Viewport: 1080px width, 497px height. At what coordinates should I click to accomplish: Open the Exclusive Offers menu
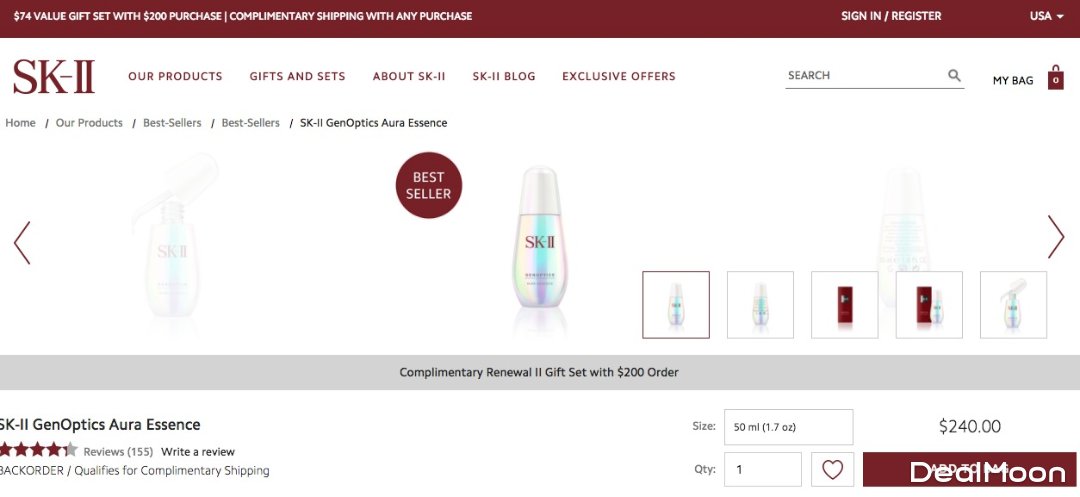(618, 76)
